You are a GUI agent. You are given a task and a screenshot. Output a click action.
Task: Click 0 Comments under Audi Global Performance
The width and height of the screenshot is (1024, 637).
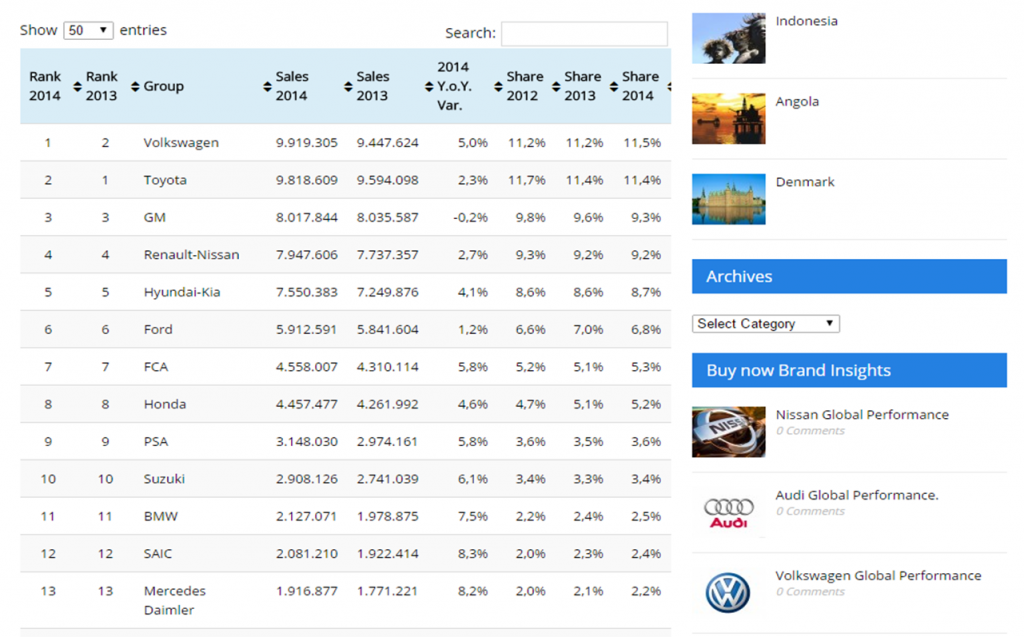(810, 511)
